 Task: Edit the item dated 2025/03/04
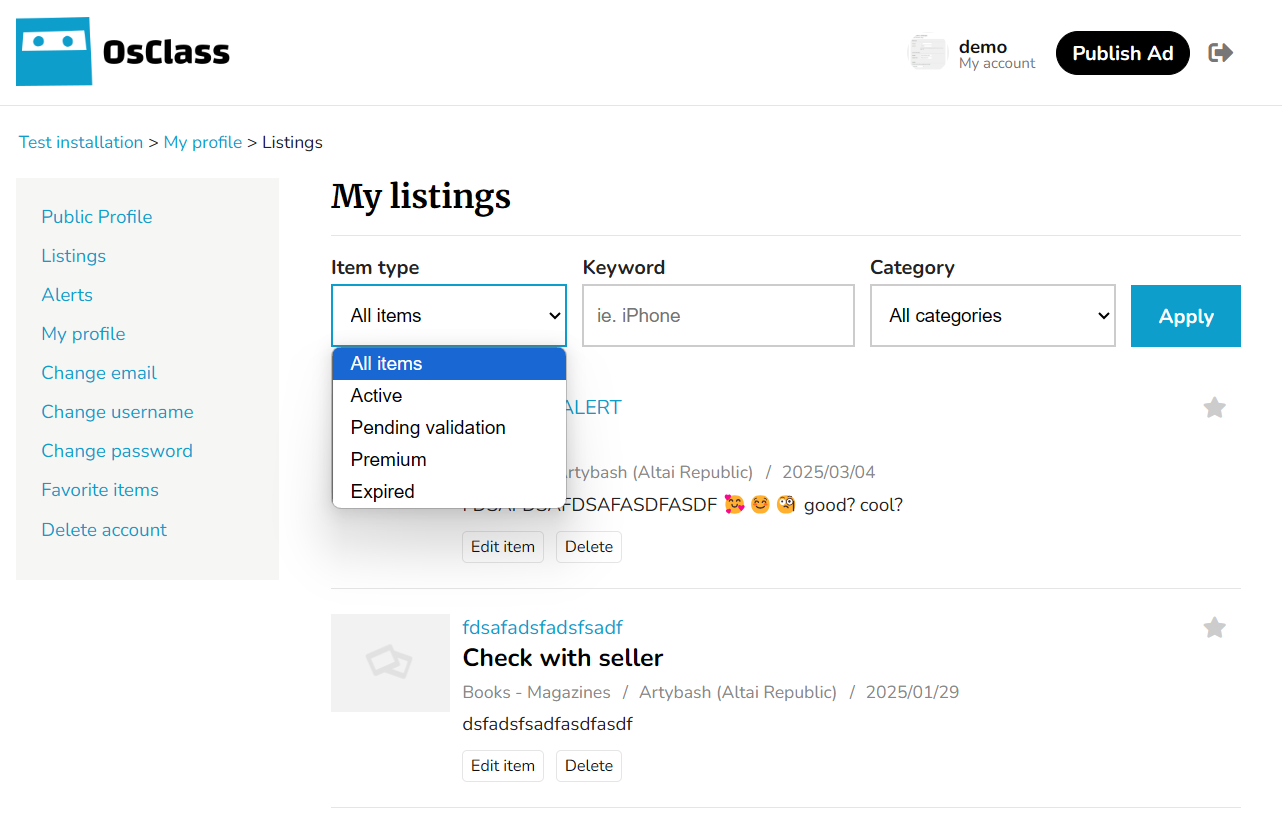point(503,547)
